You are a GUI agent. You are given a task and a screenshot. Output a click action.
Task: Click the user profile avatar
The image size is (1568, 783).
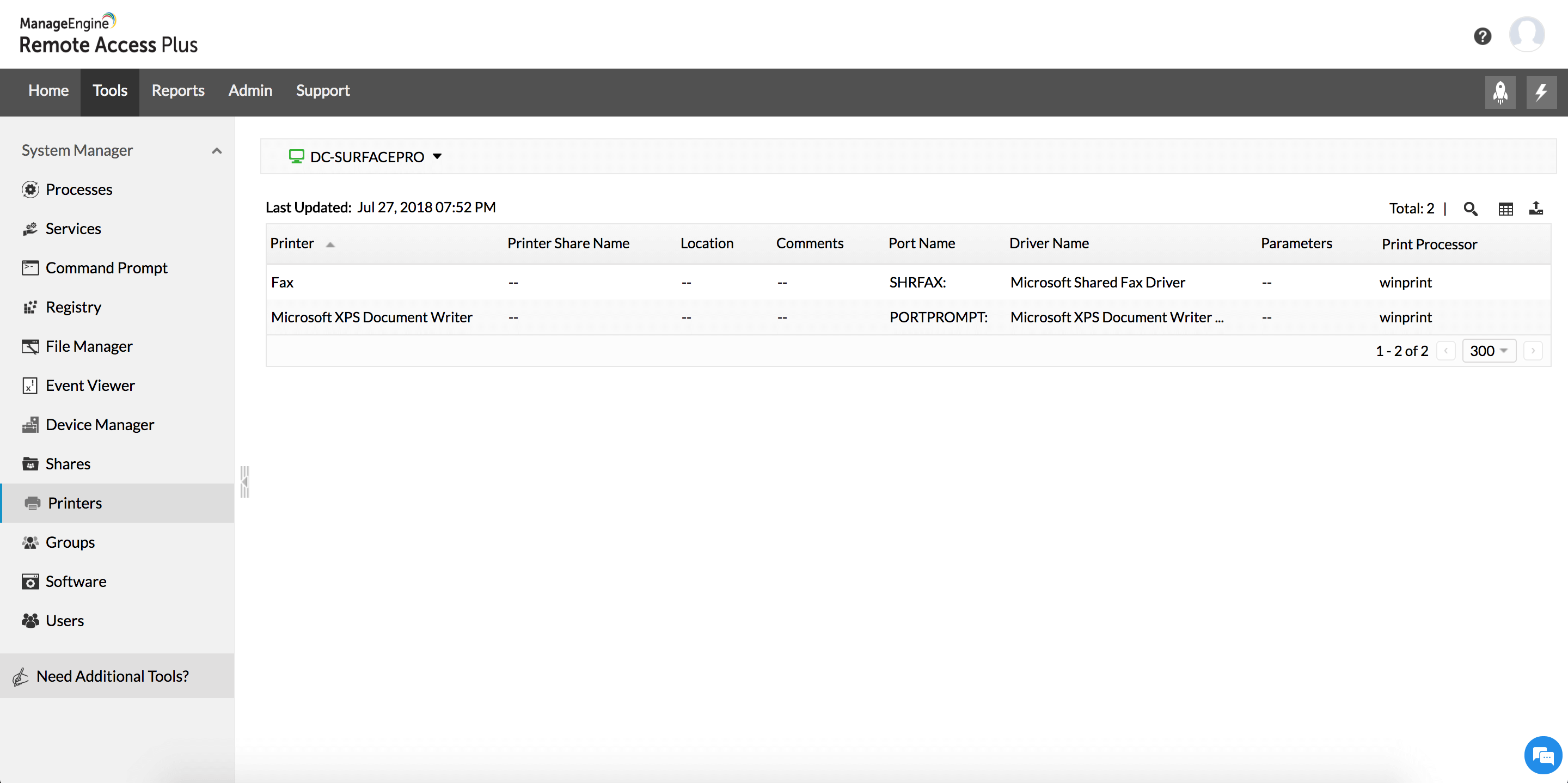point(1526,35)
